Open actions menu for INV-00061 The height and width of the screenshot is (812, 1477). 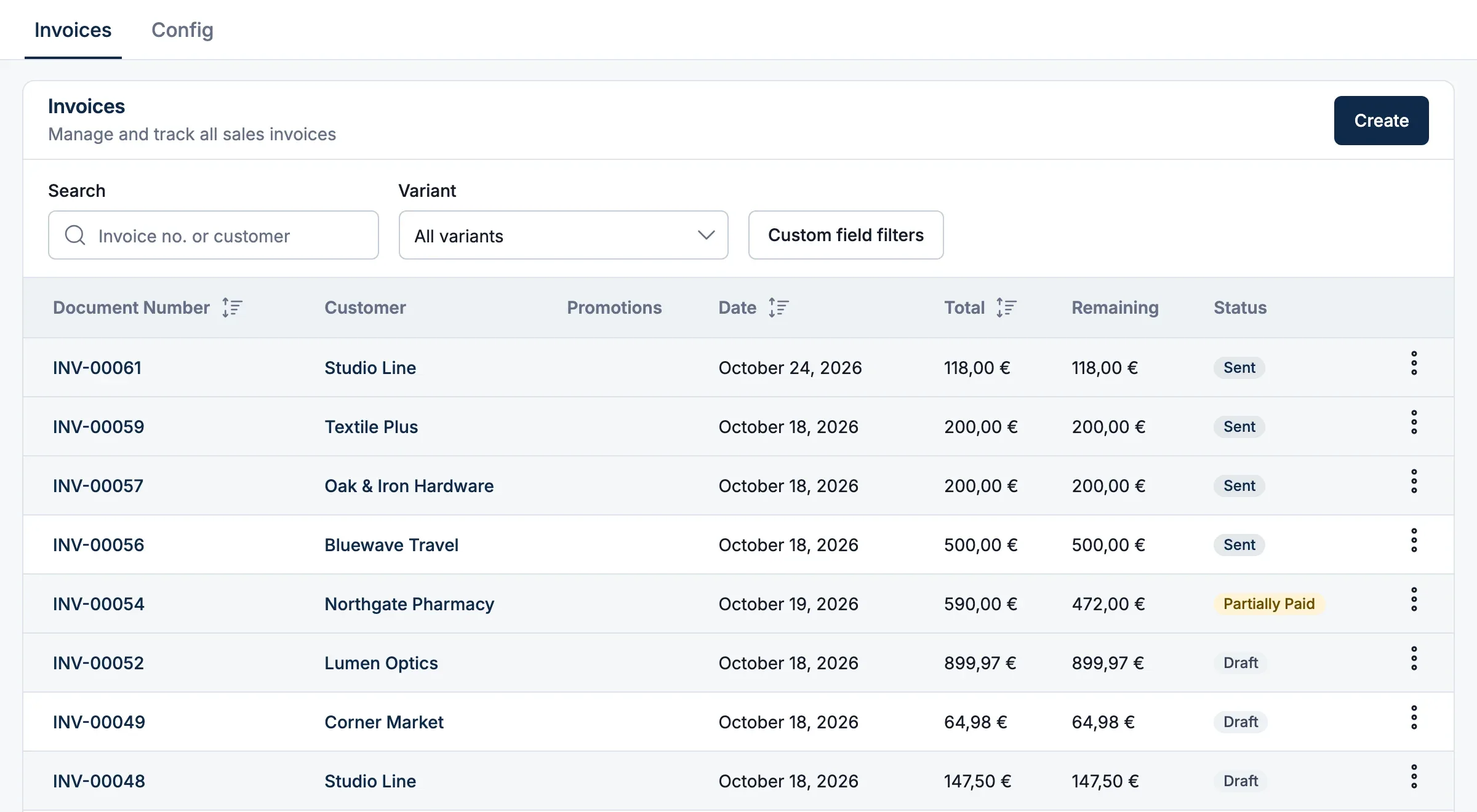point(1414,364)
